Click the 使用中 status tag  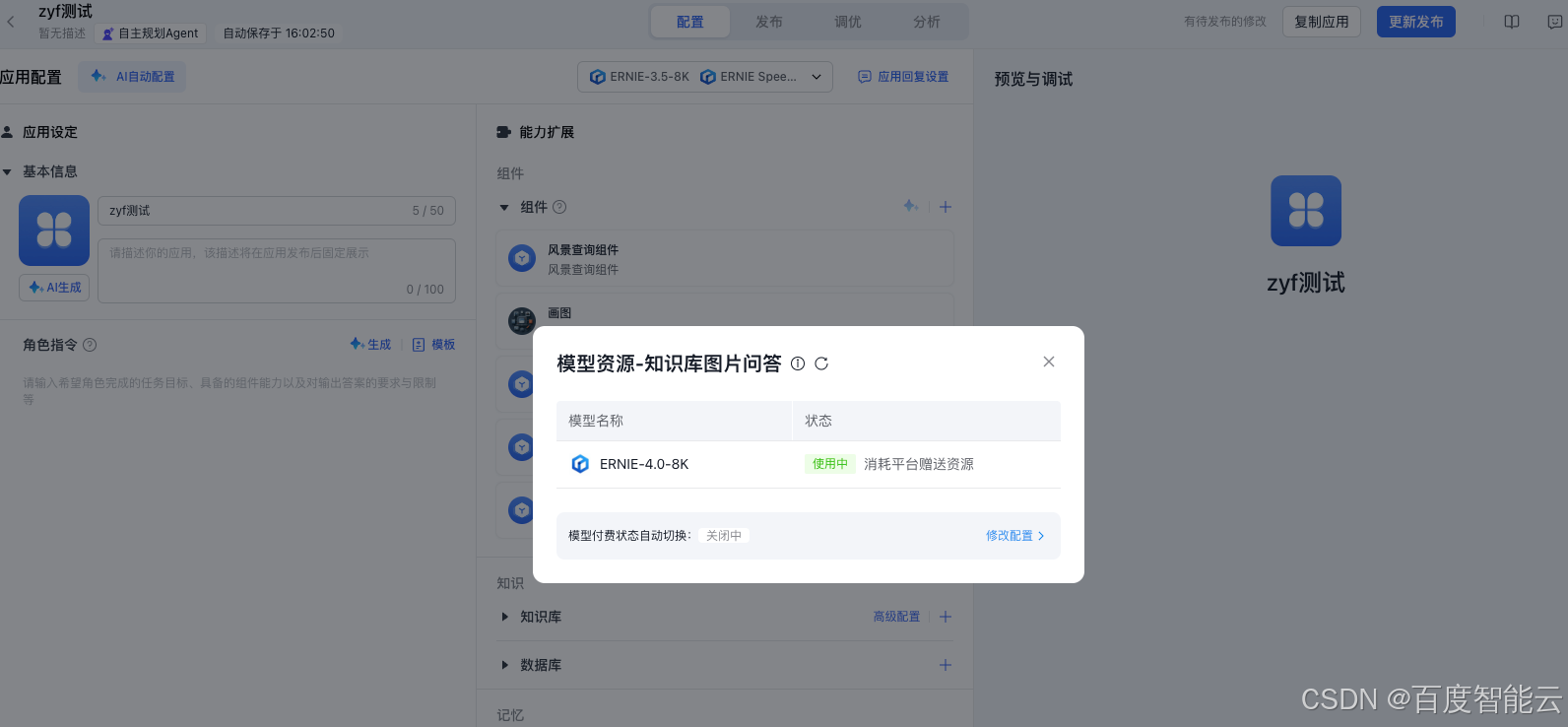830,464
